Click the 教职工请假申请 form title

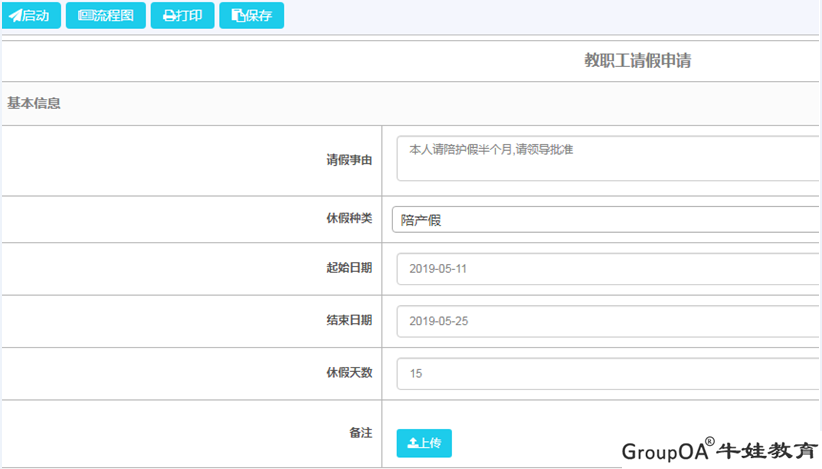point(637,61)
